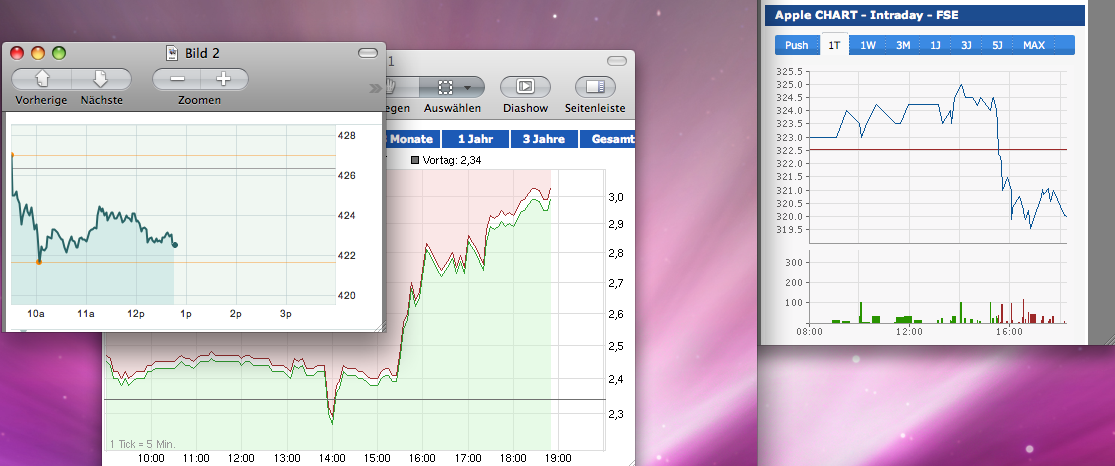Click the 319.5 axis label in Apple chart

(x=790, y=230)
